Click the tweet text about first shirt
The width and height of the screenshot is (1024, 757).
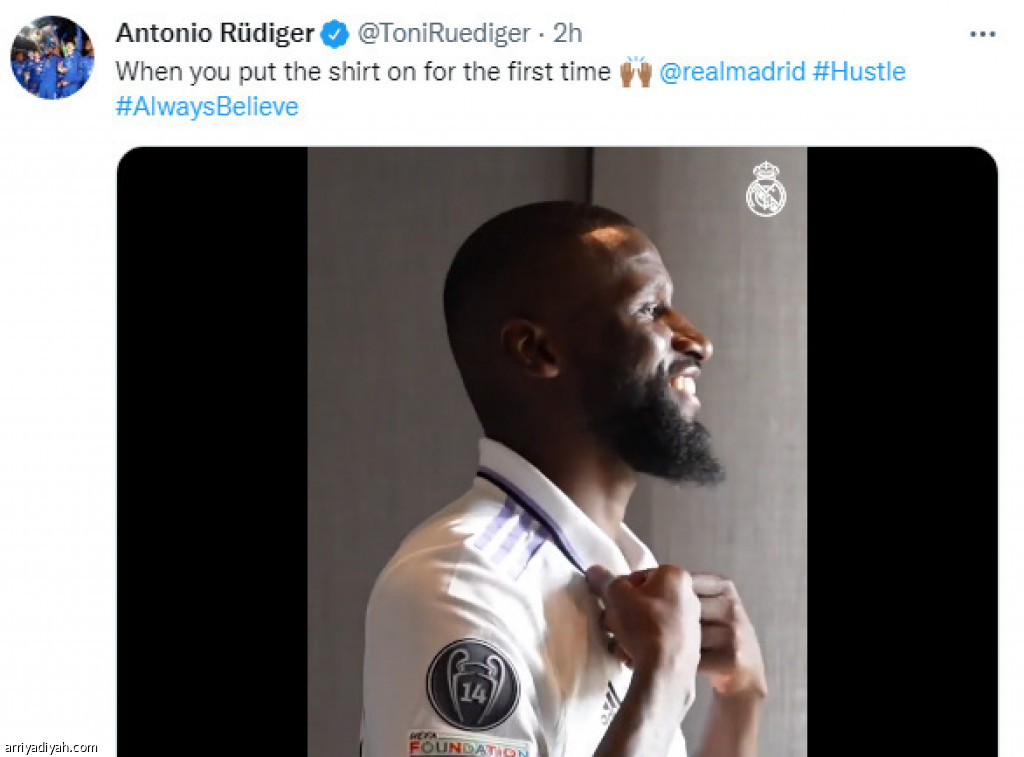pyautogui.click(x=363, y=71)
